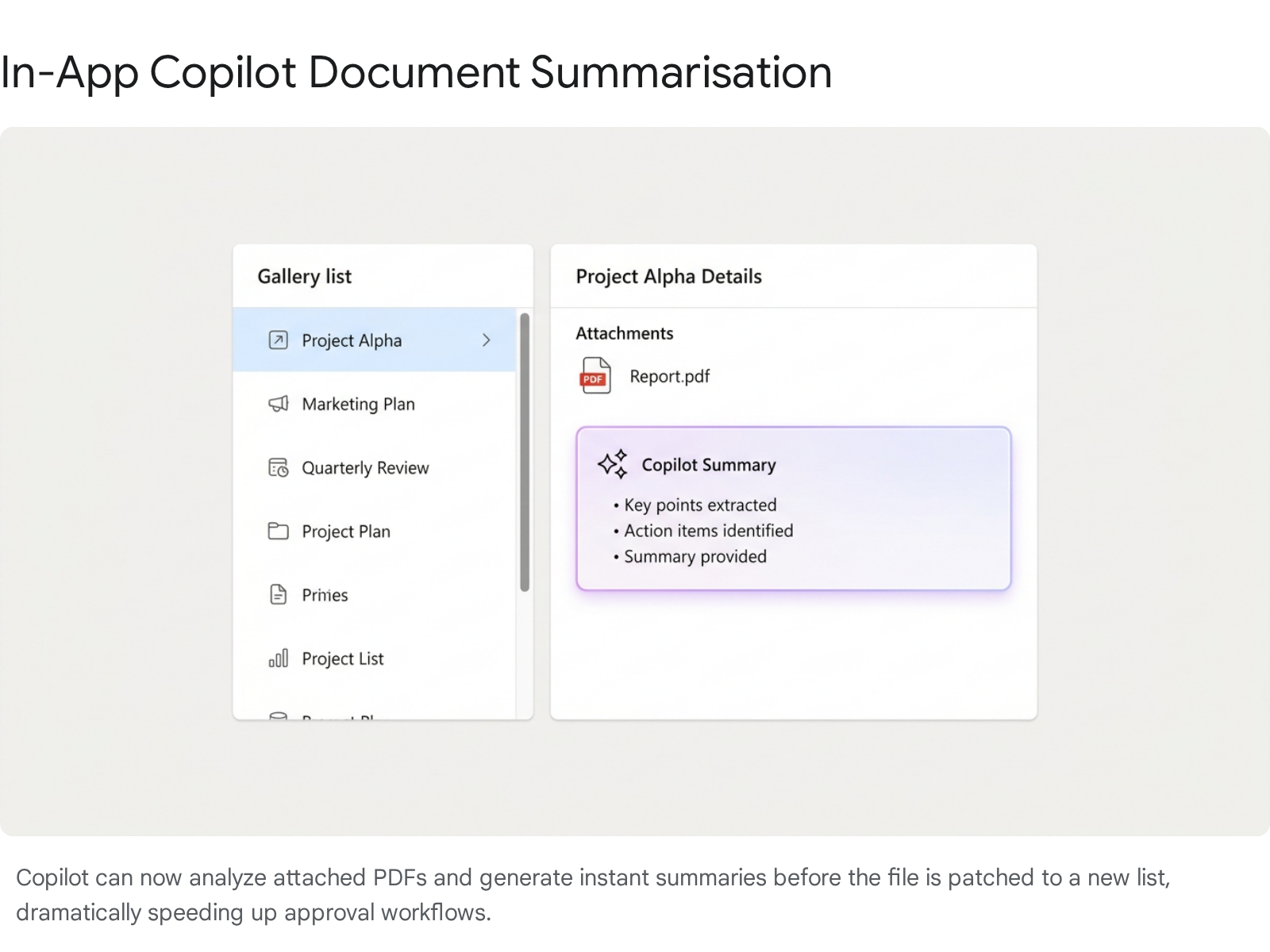Expand the Project Alpha chevron arrow
This screenshot has height=952, width=1270.
click(x=487, y=340)
